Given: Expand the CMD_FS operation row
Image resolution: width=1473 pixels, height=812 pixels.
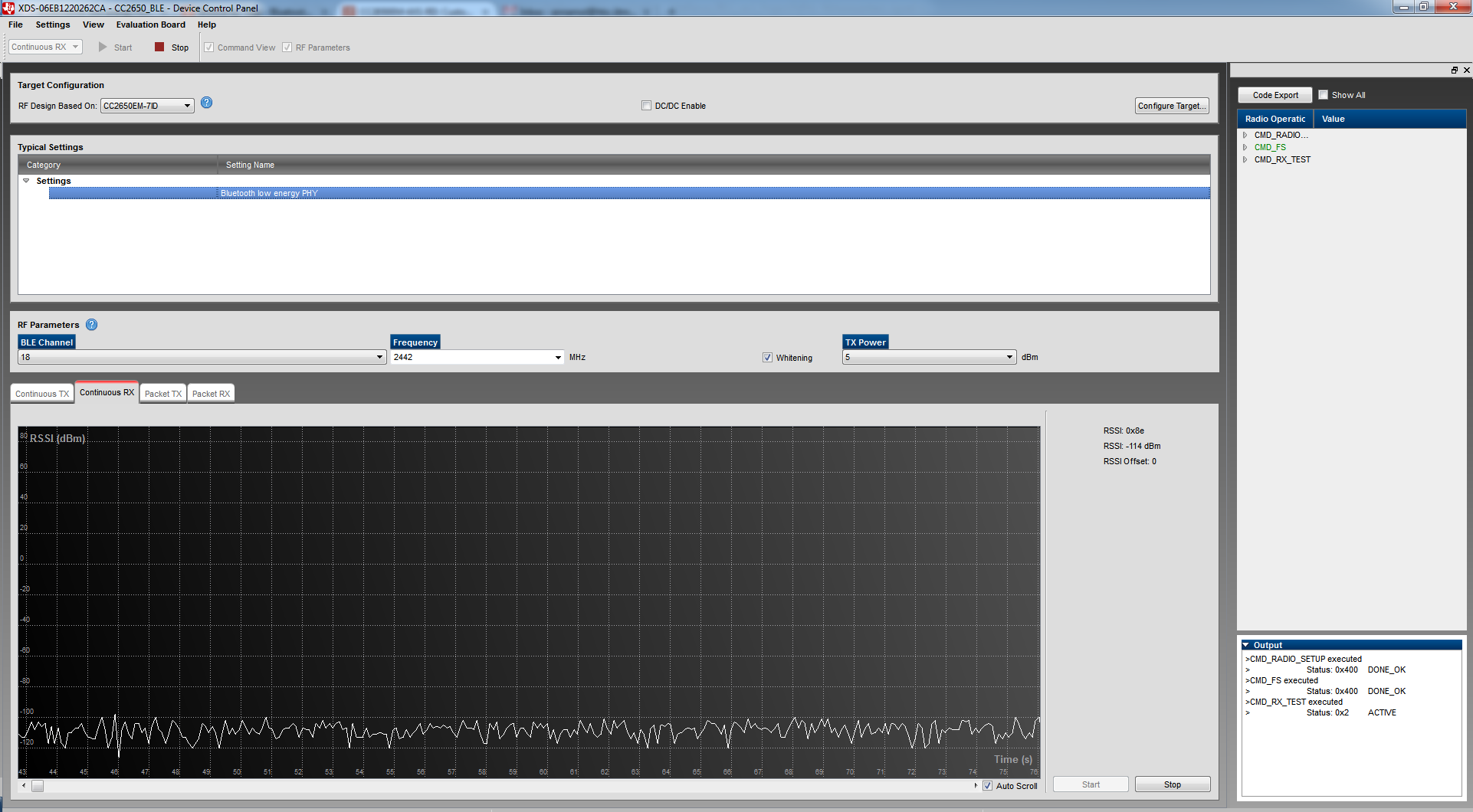Looking at the screenshot, I should (1245, 147).
